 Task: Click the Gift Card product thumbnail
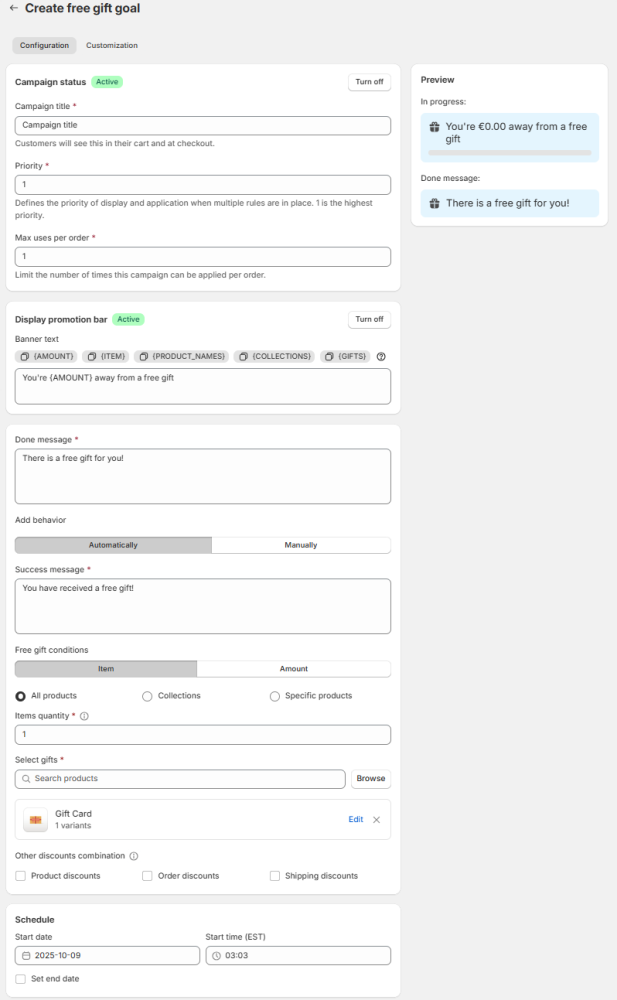click(x=36, y=820)
